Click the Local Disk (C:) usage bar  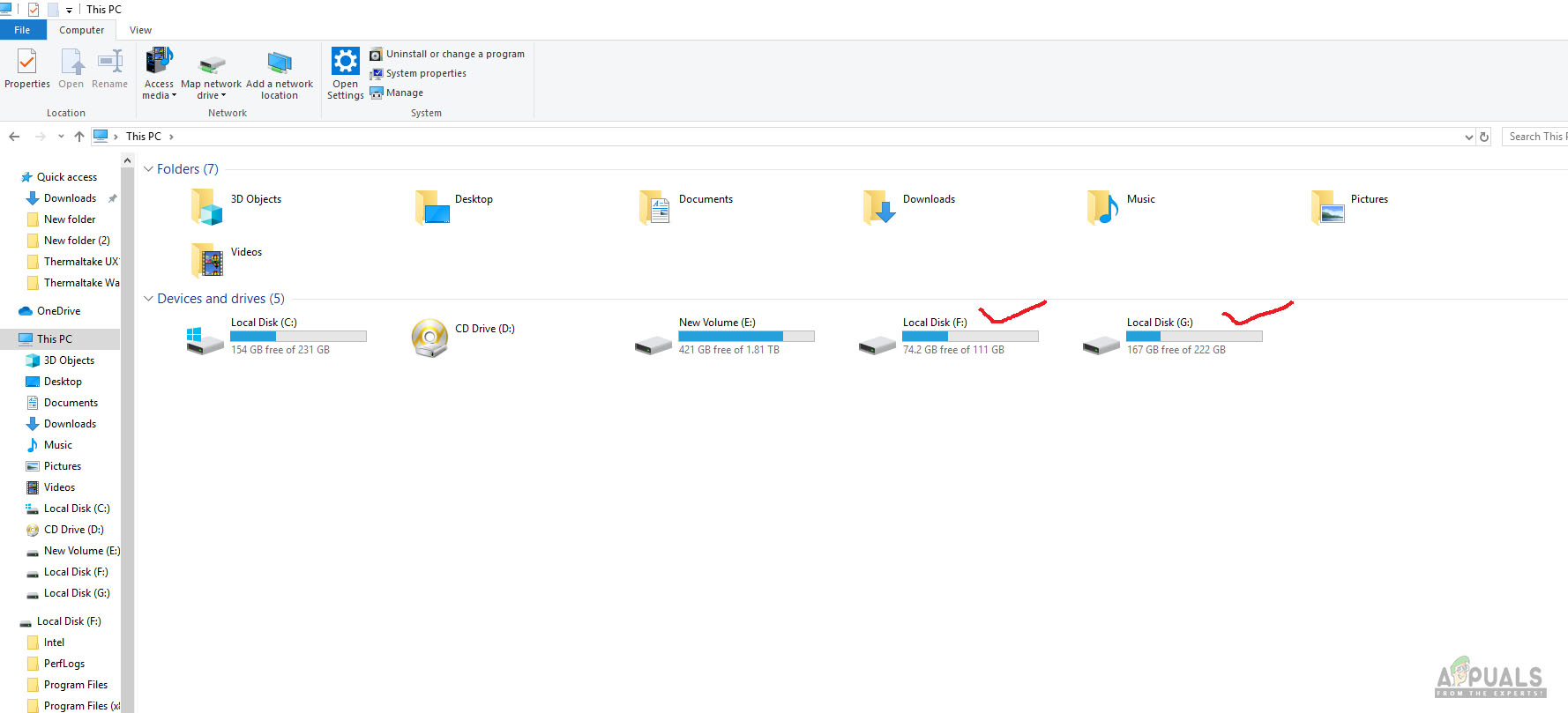tap(298, 337)
